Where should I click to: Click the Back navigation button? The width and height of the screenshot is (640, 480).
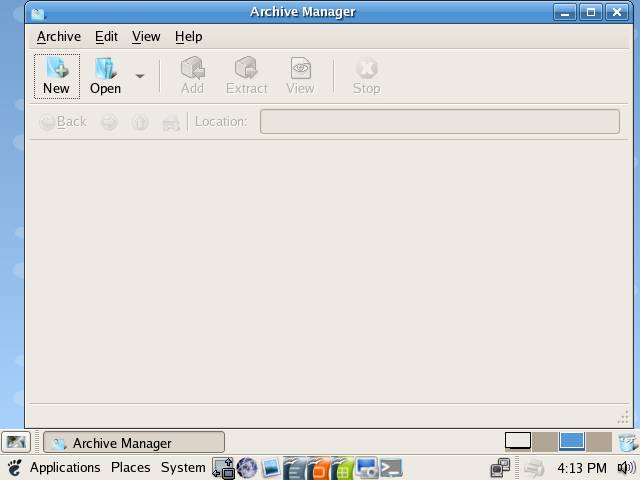point(63,122)
